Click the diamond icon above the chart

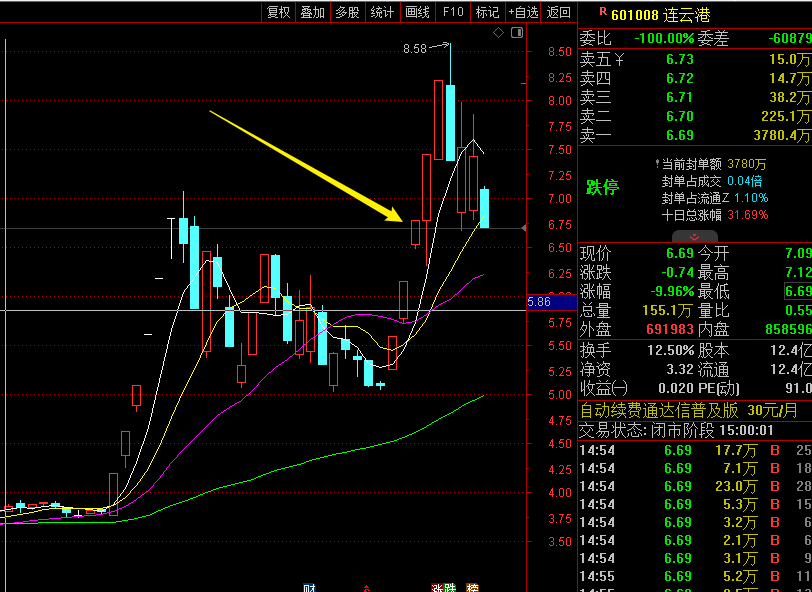pos(498,34)
